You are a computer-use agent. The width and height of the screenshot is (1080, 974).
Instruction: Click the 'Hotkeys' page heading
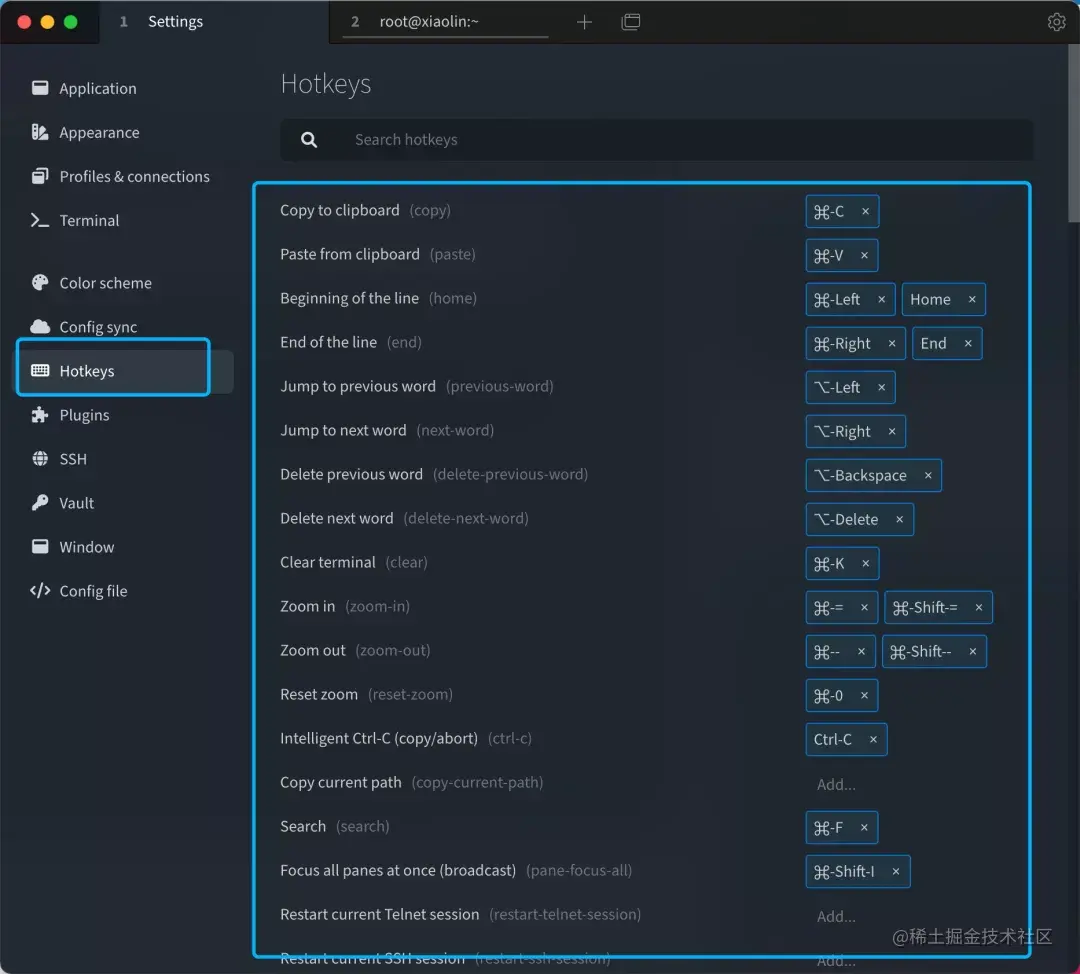point(326,85)
